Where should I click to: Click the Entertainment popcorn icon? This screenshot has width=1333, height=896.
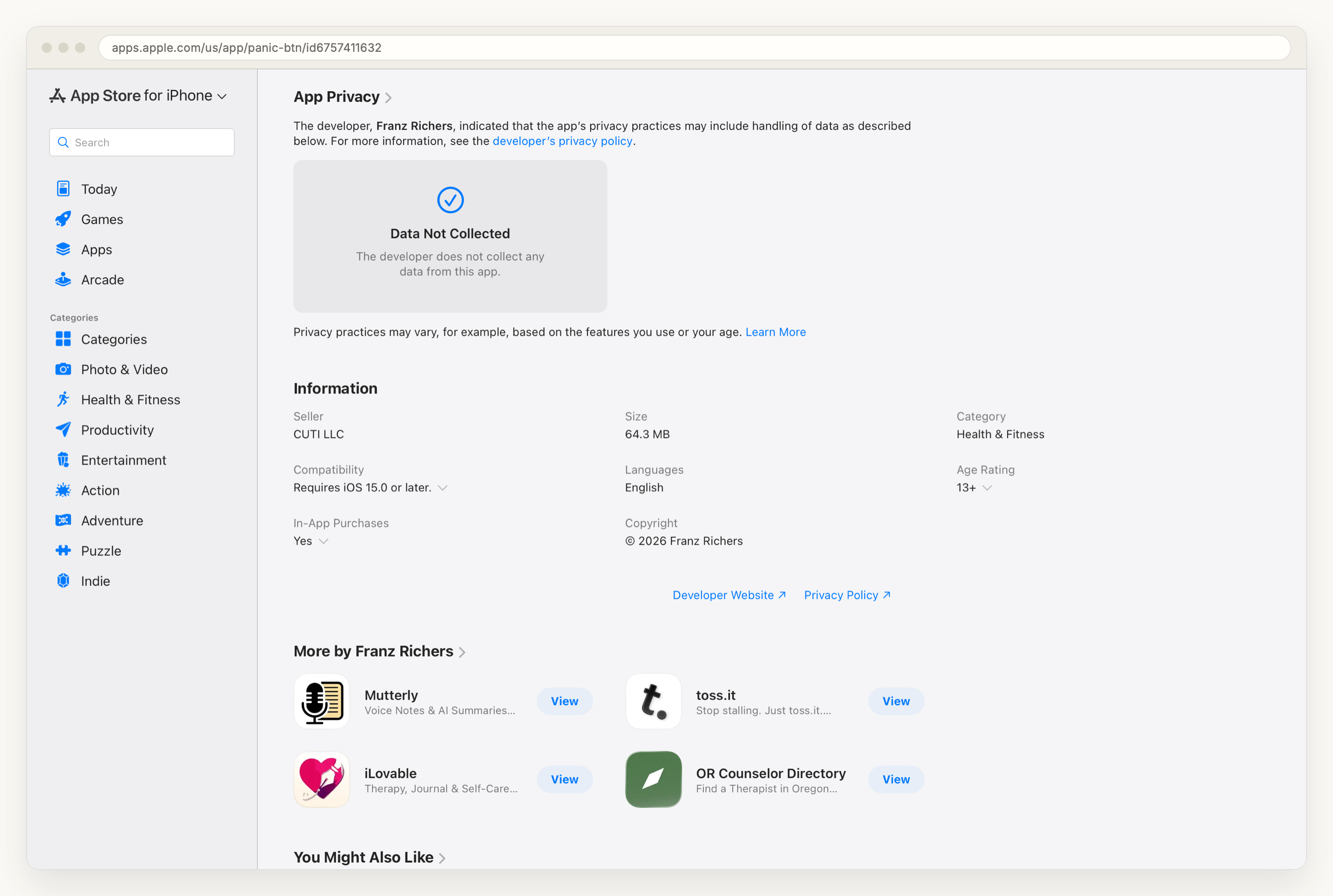pos(63,460)
